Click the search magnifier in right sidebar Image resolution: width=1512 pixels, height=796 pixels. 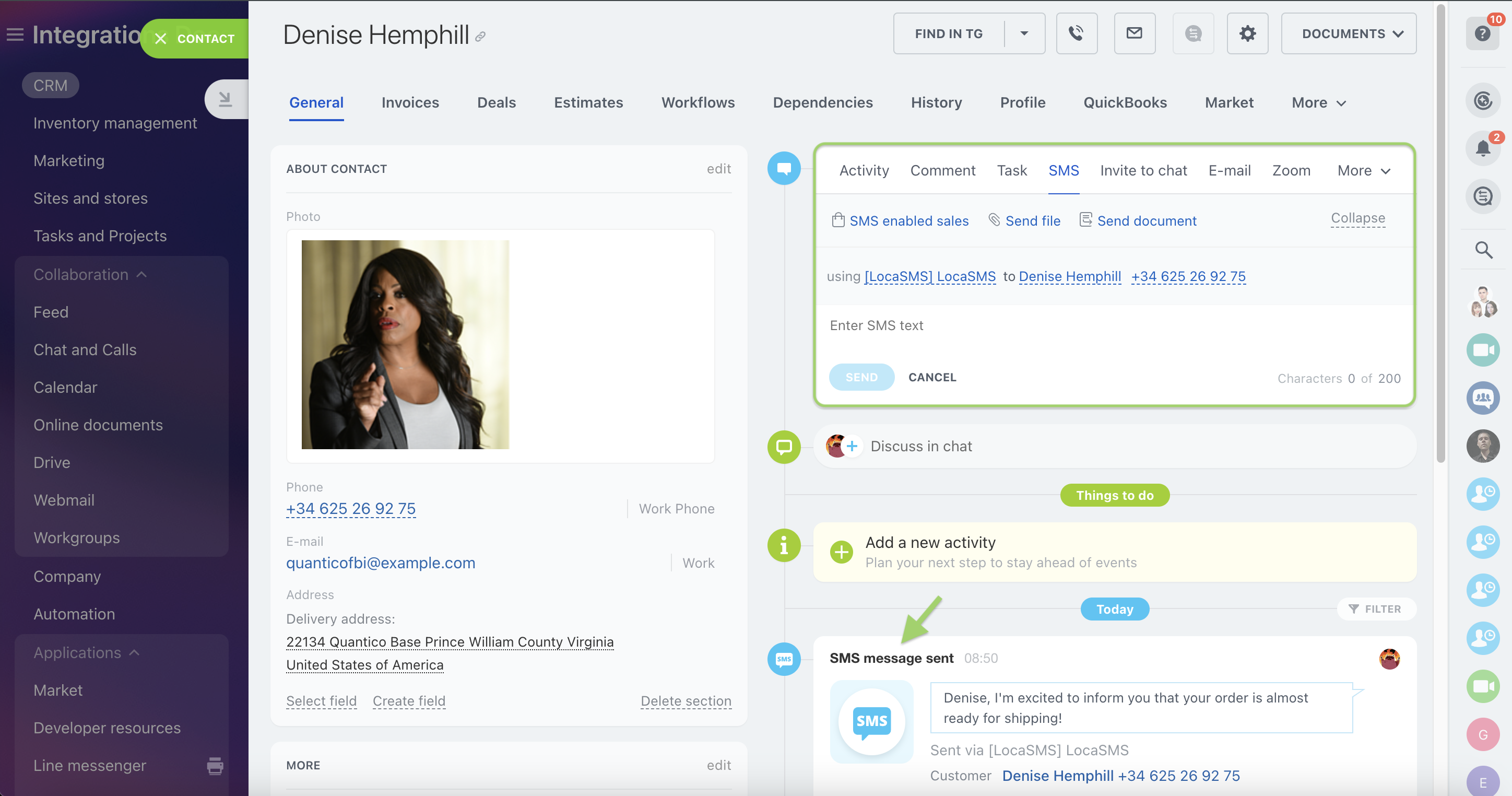[1483, 250]
